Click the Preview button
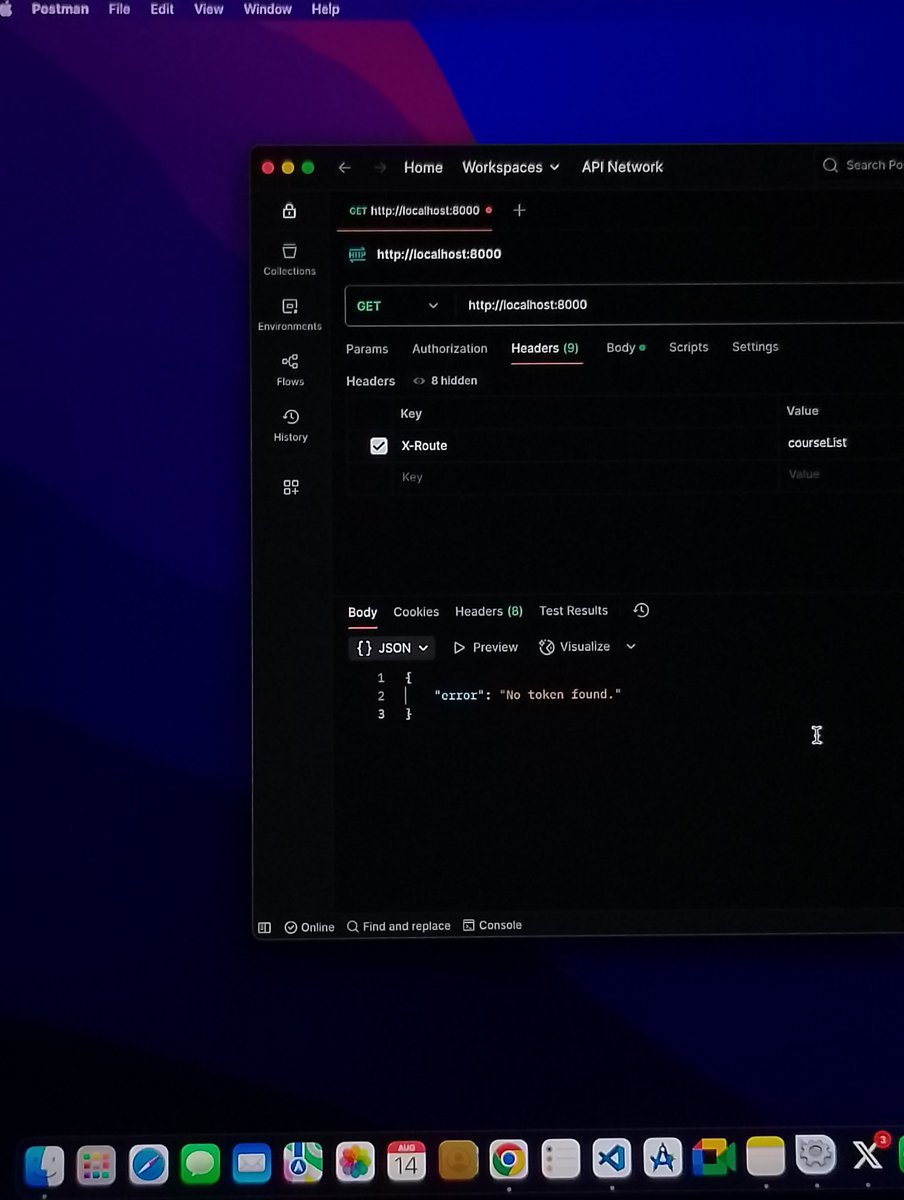This screenshot has height=1200, width=904. (486, 647)
